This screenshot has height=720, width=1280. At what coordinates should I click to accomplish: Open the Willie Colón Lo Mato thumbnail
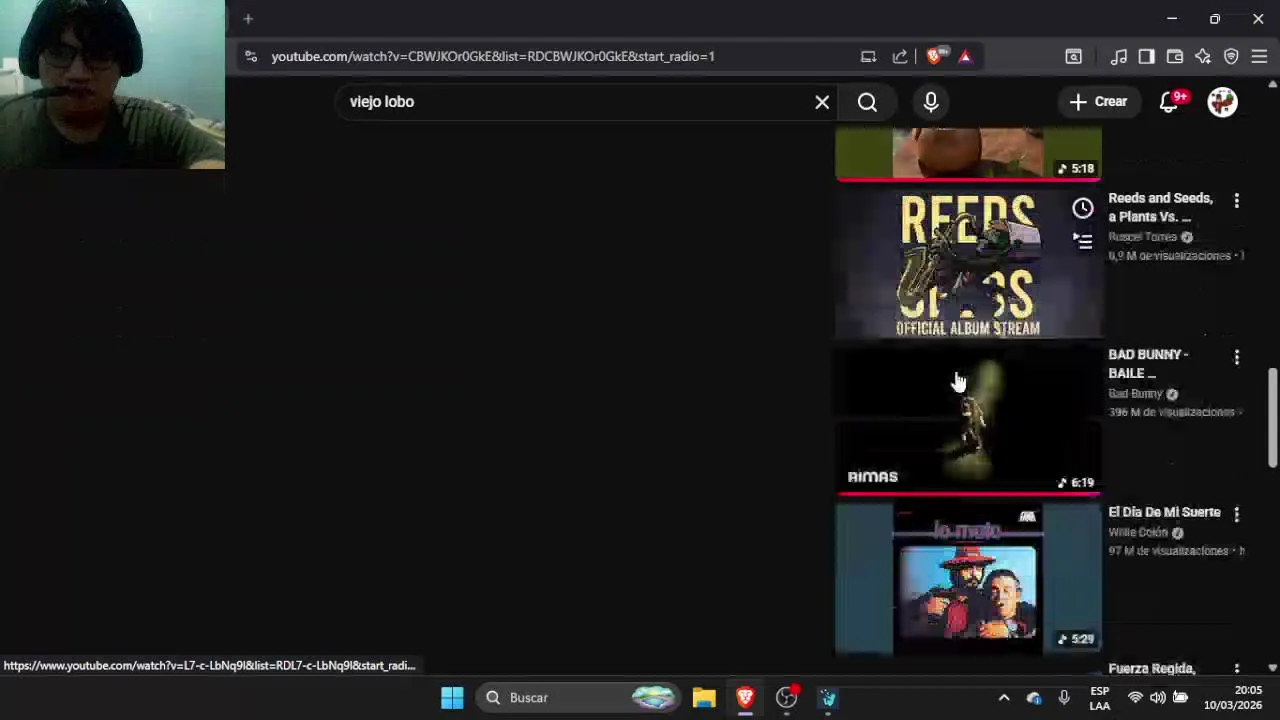[968, 579]
